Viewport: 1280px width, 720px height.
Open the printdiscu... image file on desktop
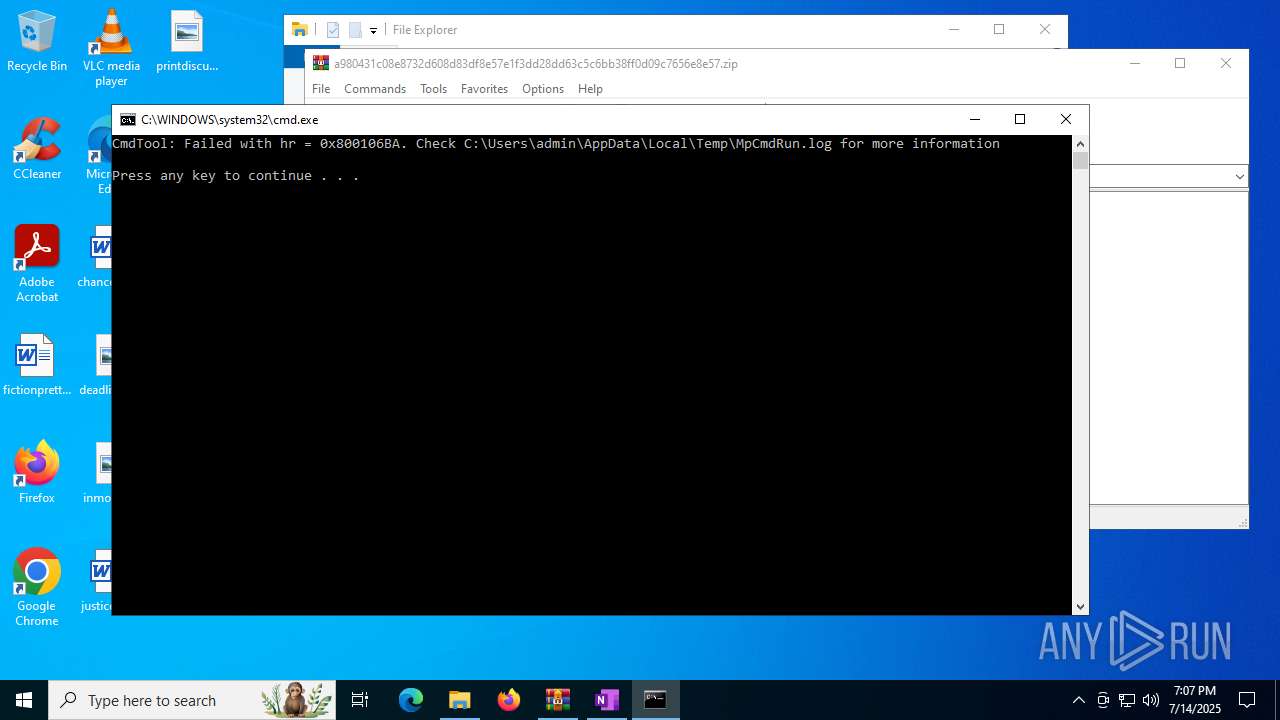tap(187, 42)
